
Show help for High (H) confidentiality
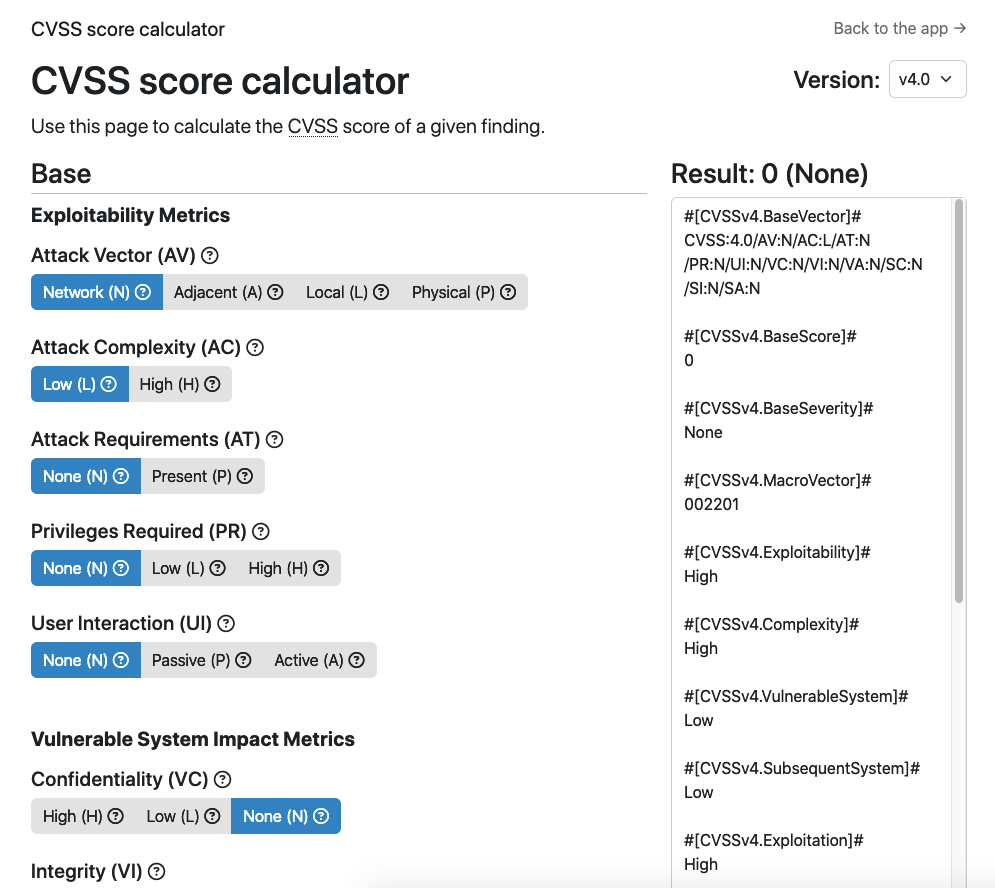[x=115, y=816]
